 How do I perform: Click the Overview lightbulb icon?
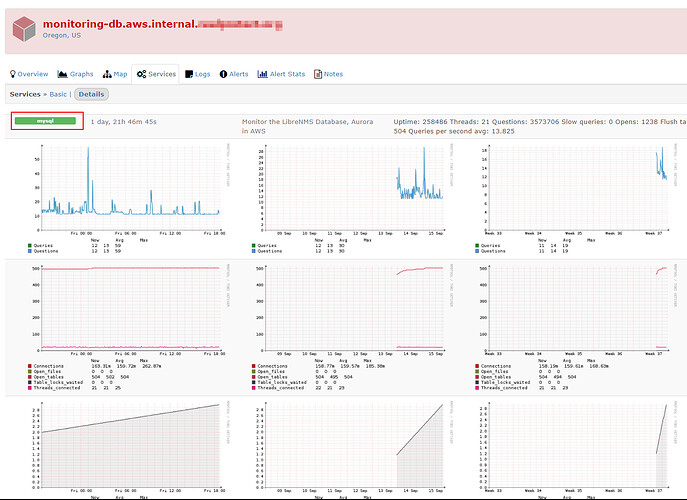(13, 74)
